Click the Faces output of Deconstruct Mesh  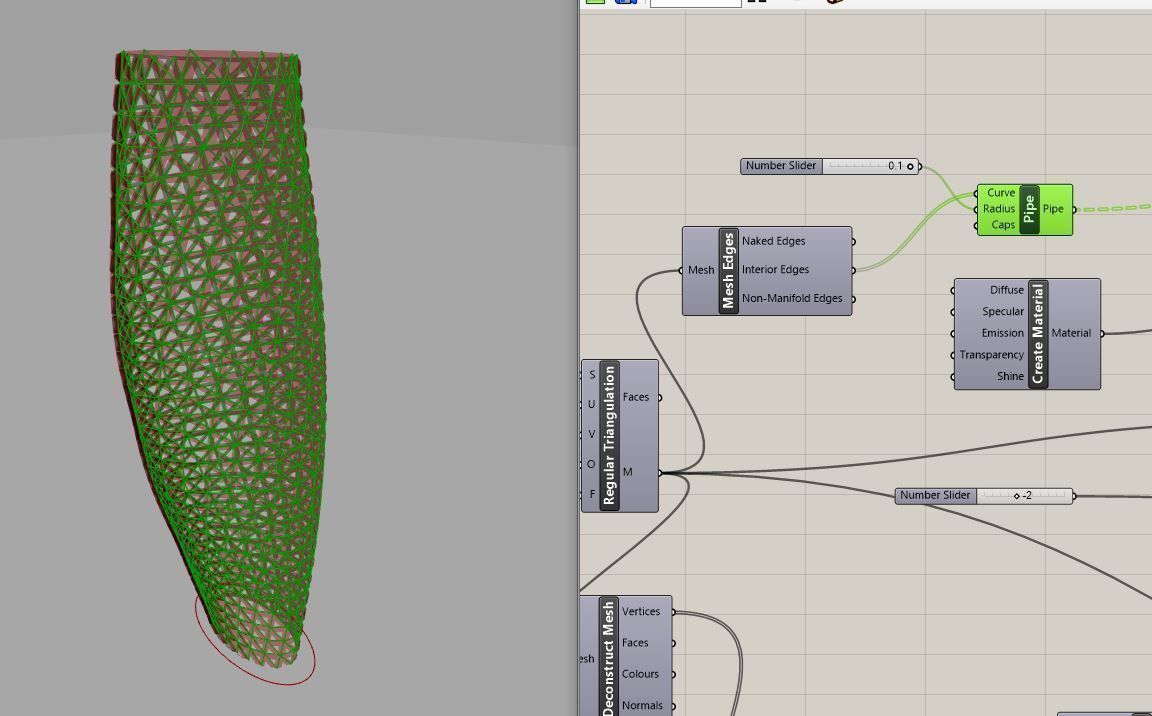635,643
